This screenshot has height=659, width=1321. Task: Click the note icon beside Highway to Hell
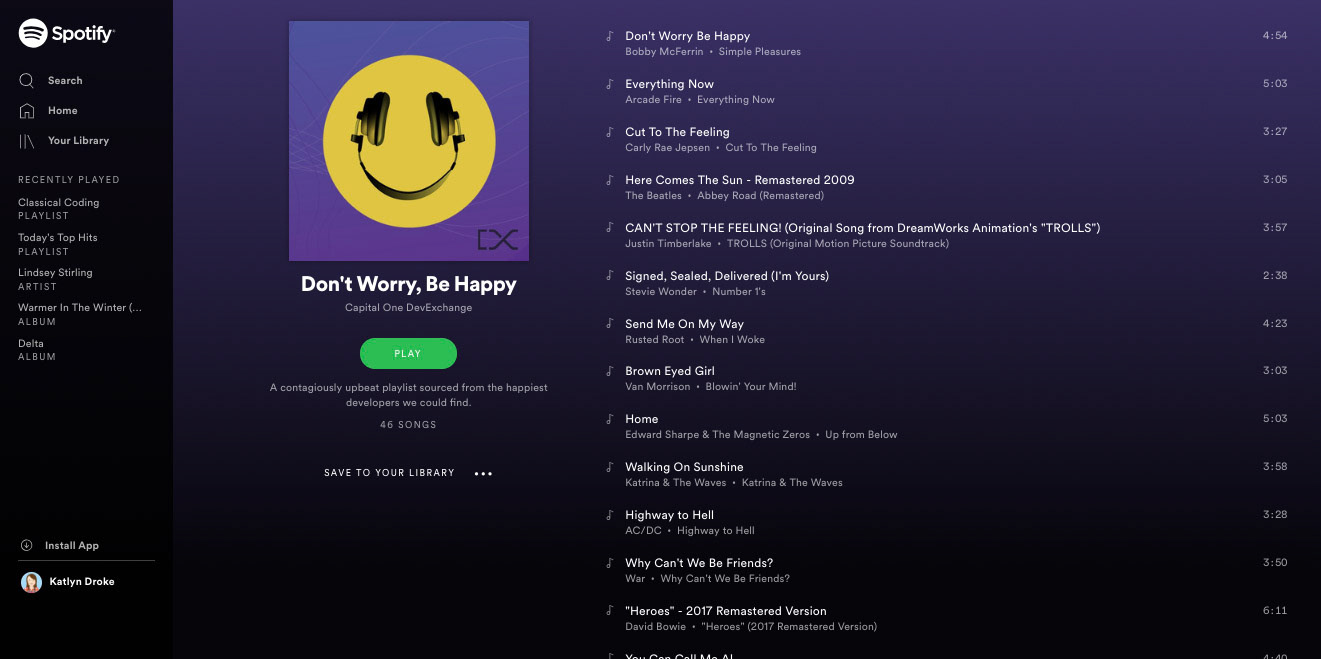(609, 515)
